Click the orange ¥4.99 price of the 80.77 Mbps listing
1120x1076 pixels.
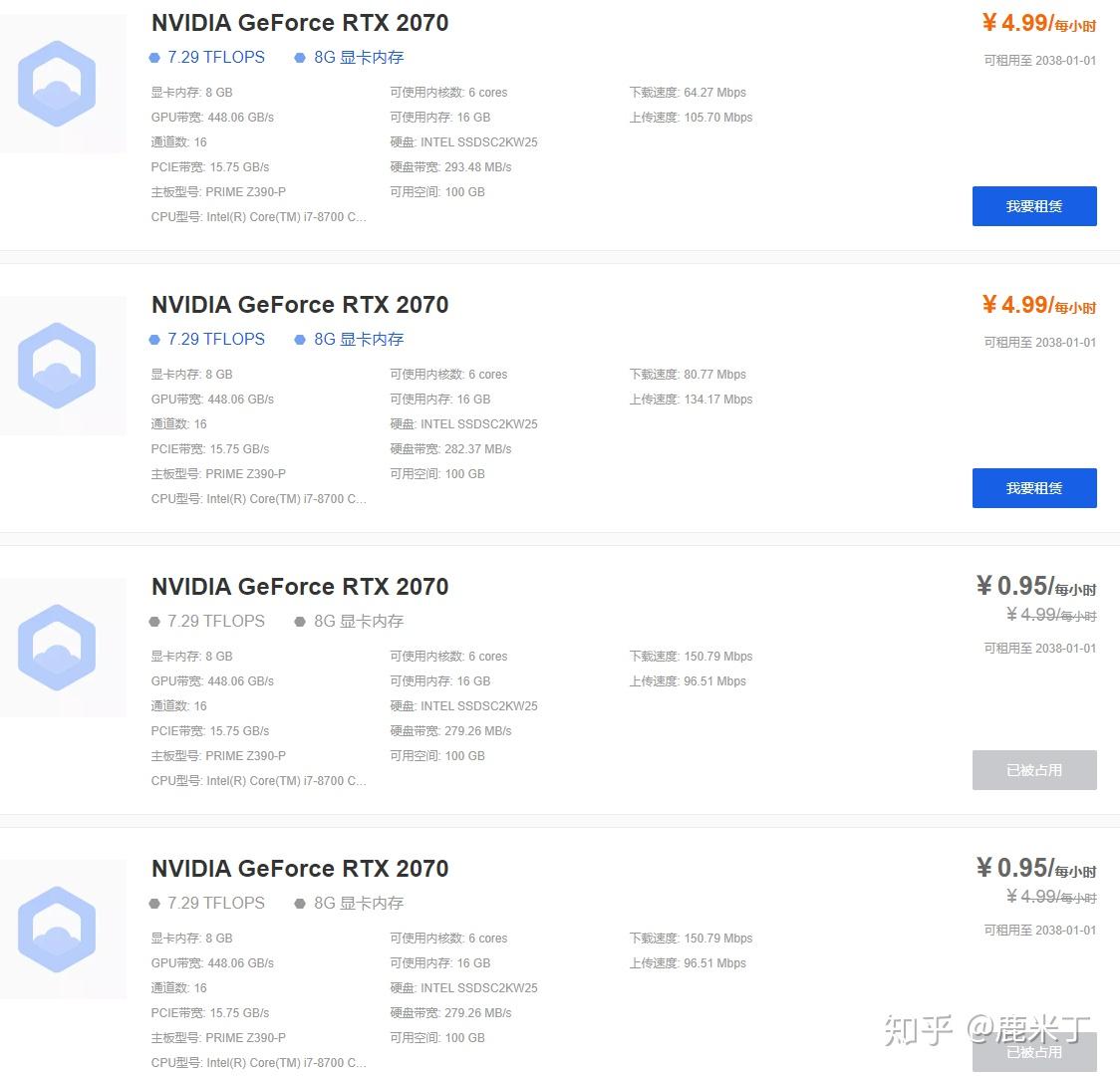[x=1039, y=305]
